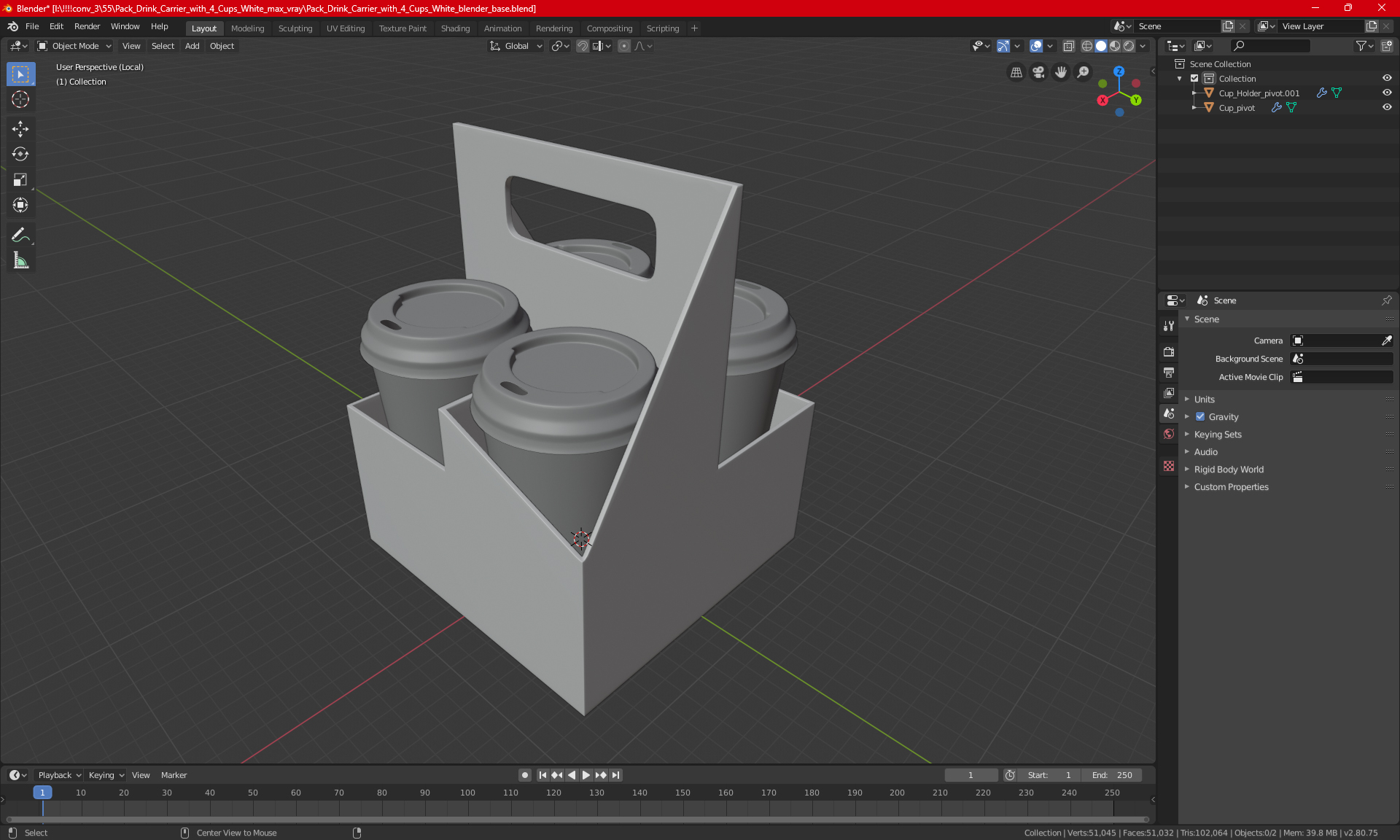Select the 3D Cursor tool

pyautogui.click(x=20, y=99)
